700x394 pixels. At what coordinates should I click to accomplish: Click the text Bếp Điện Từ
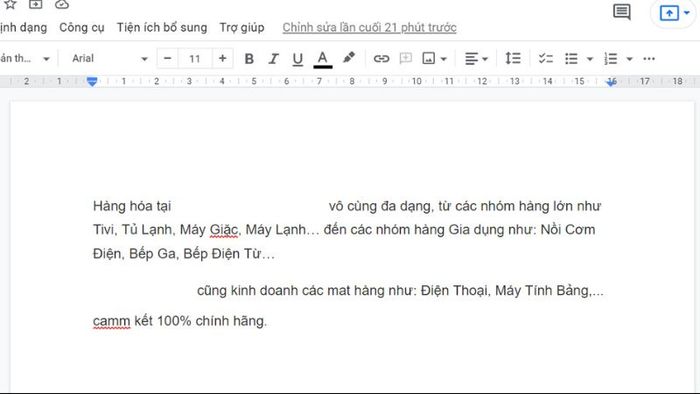click(222, 253)
